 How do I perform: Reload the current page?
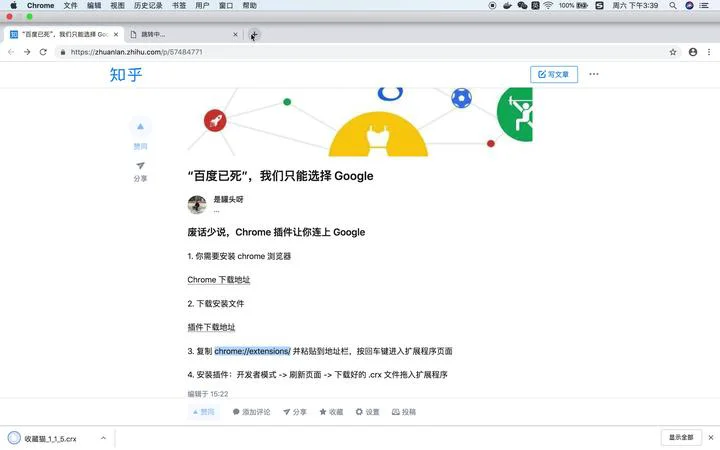[43, 52]
